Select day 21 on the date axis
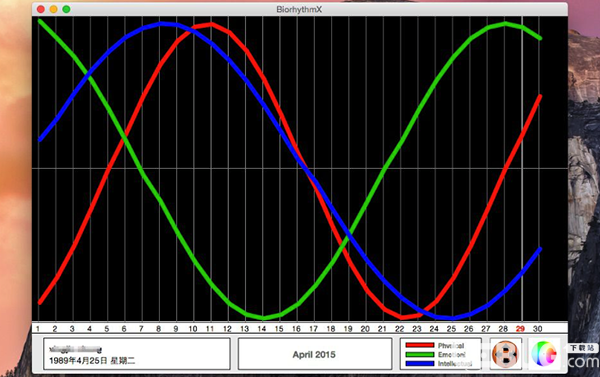This screenshot has height=377, width=600. [x=382, y=329]
